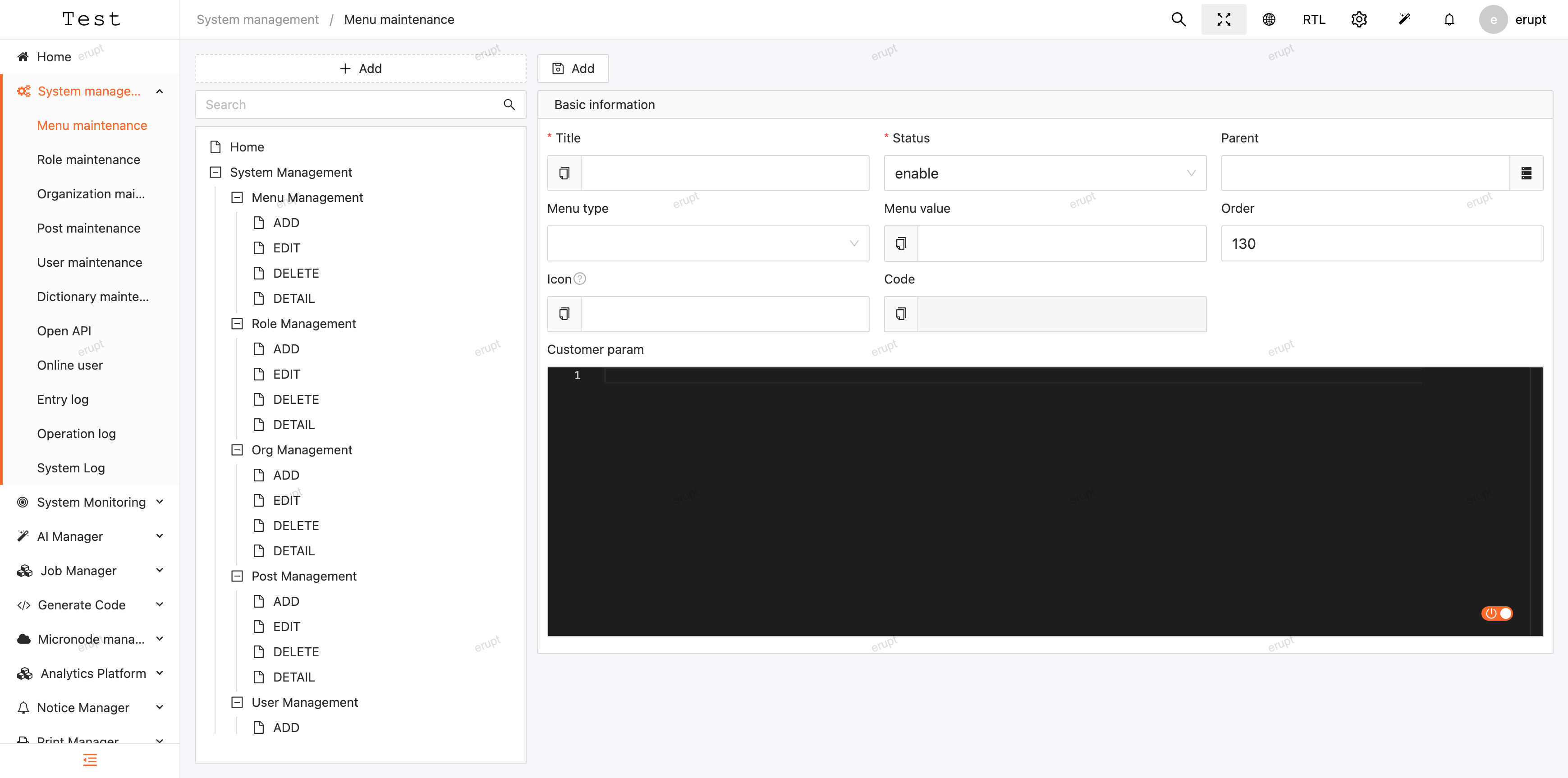1568x778 pixels.
Task: Select Home node in the menu tree
Action: [x=247, y=147]
